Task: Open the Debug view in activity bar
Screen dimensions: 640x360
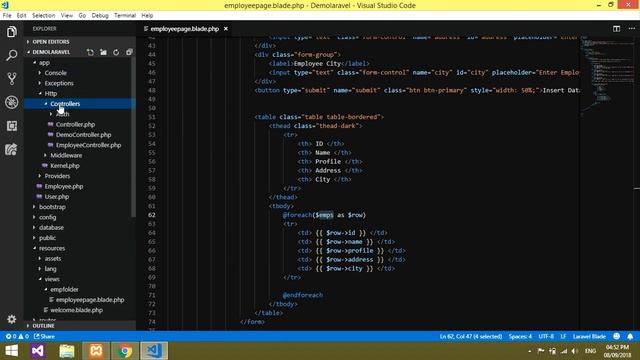Action: tap(11, 102)
